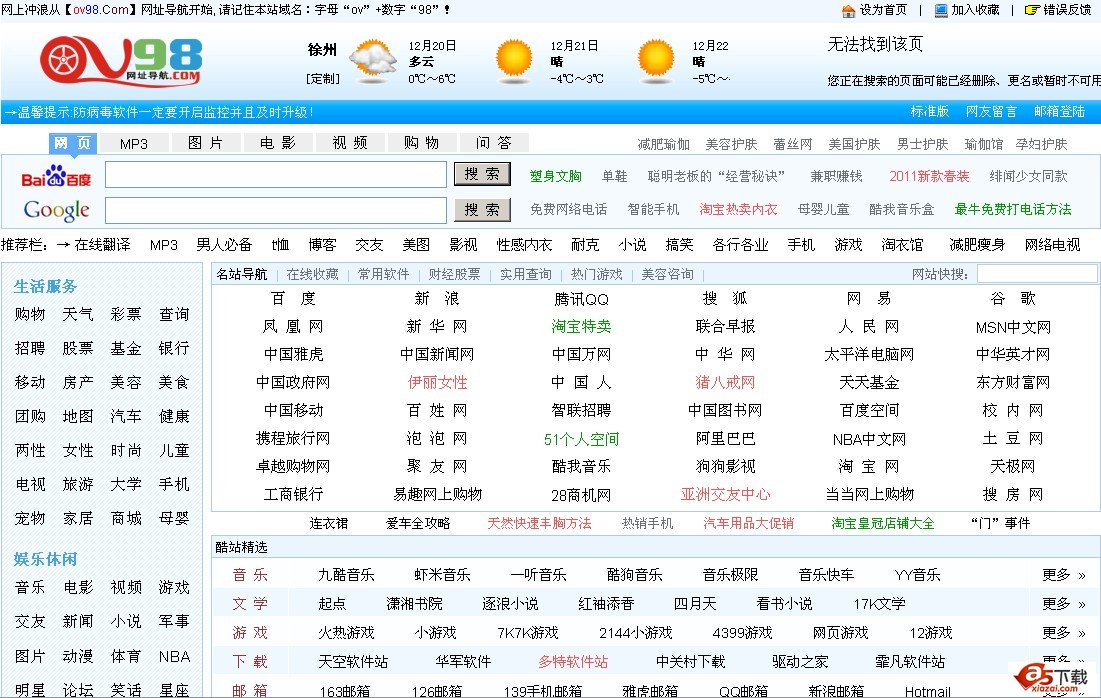Image resolution: width=1101 pixels, height=698 pixels.
Task: Click the pointing-hand icon beside 错误反馈
Action: pyautogui.click(x=1032, y=10)
